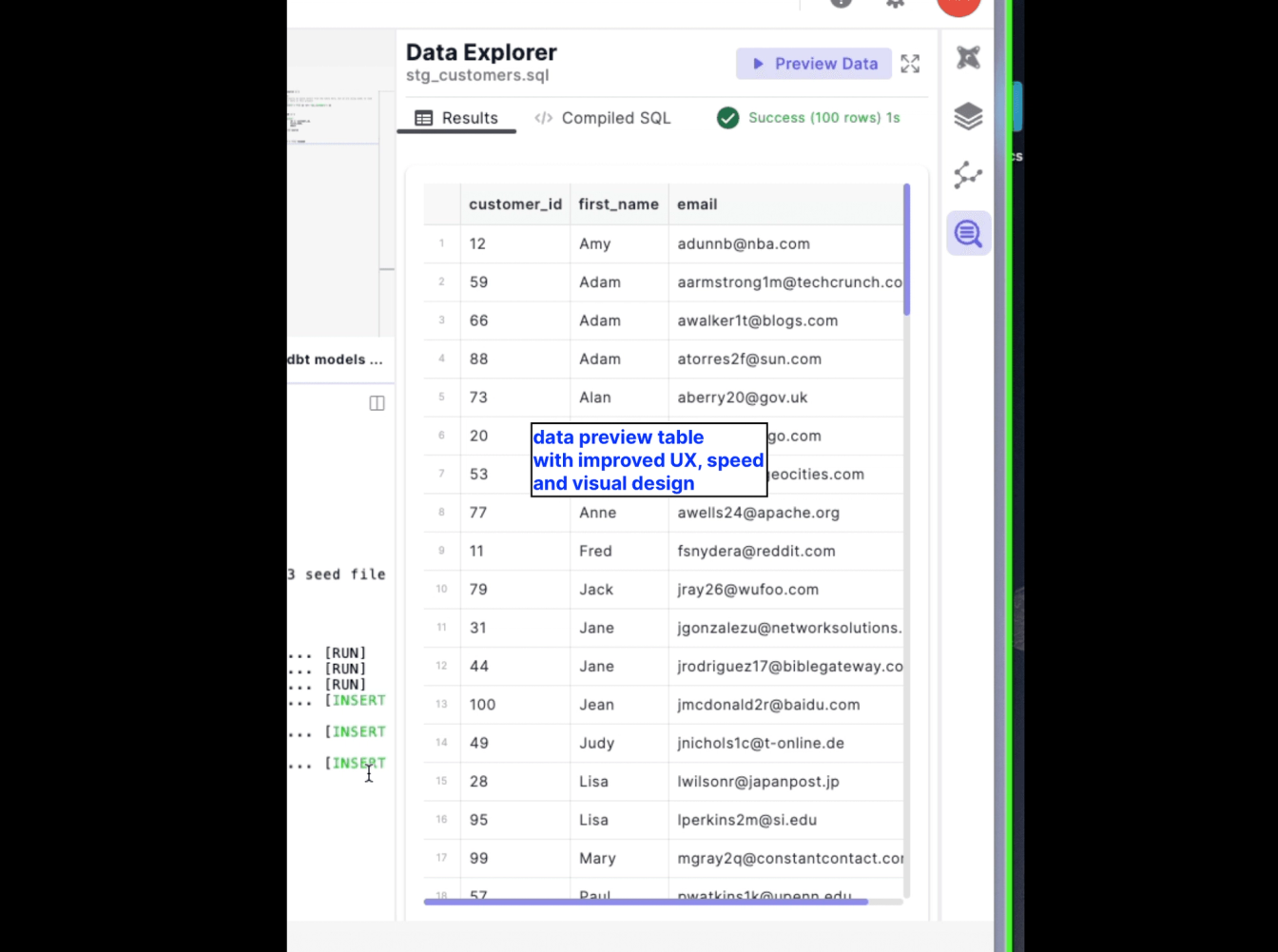Click the horizontal scrollbar under results table
Screen dimensions: 1278x952
[x=646, y=902]
